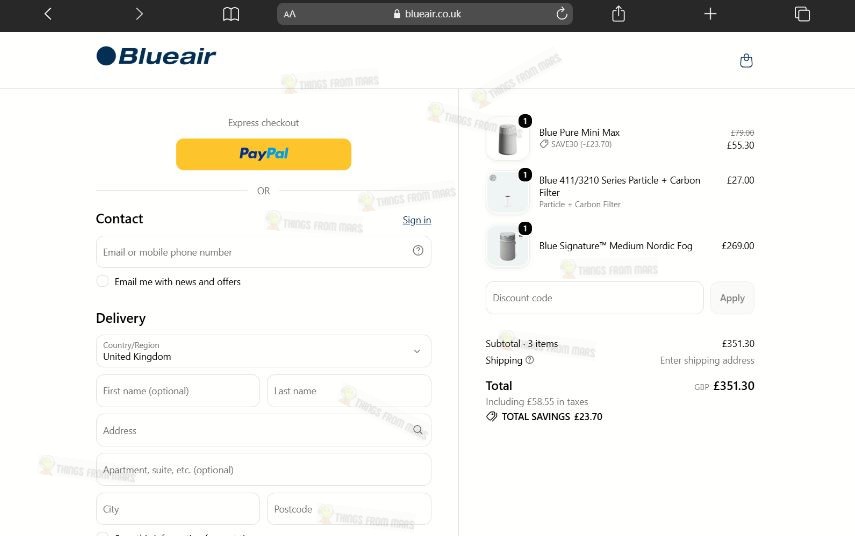Click the Blueair logo
The height and width of the screenshot is (536, 855).
point(156,56)
